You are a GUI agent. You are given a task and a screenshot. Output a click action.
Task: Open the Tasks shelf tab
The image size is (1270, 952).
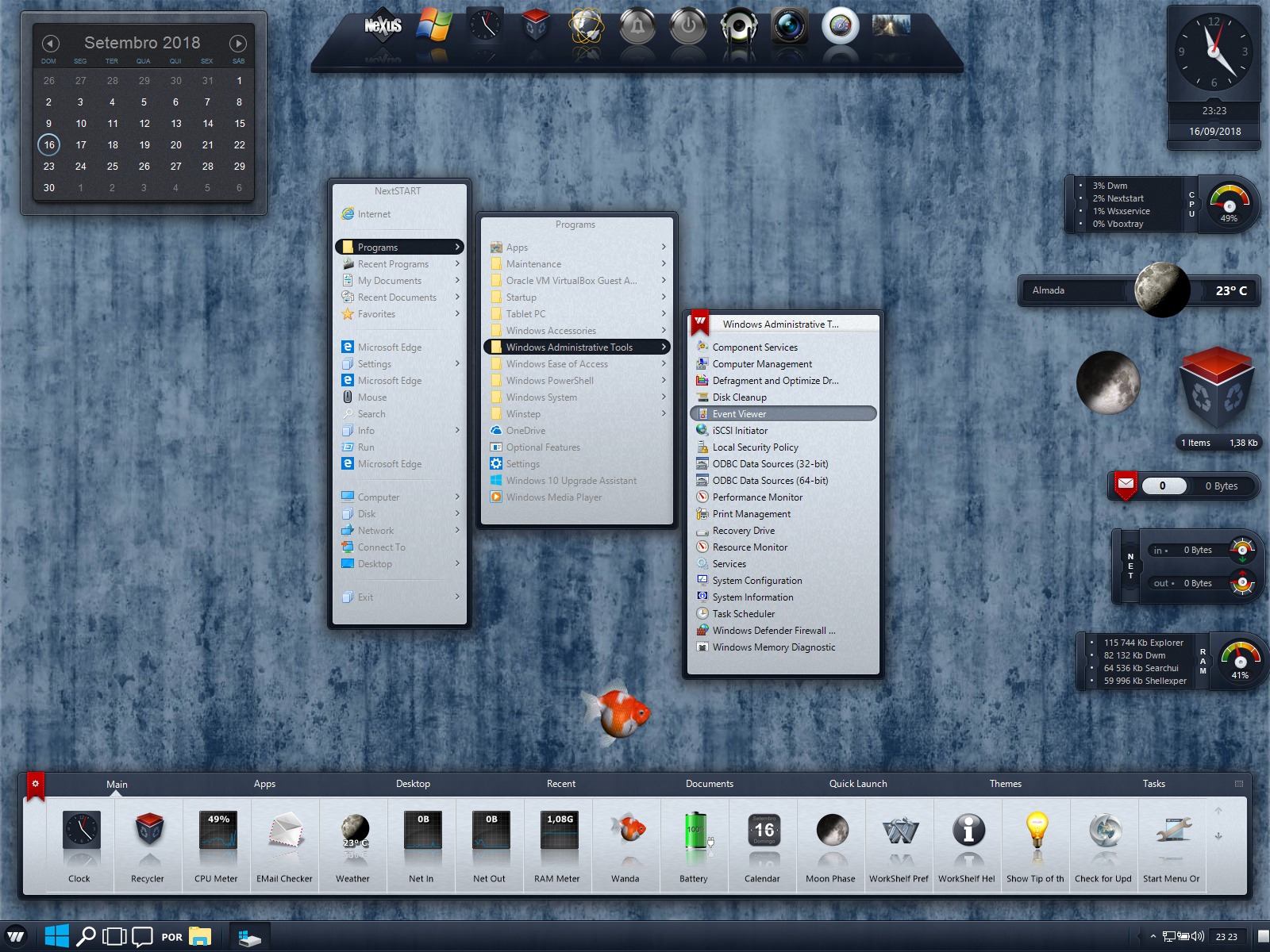point(1153,784)
